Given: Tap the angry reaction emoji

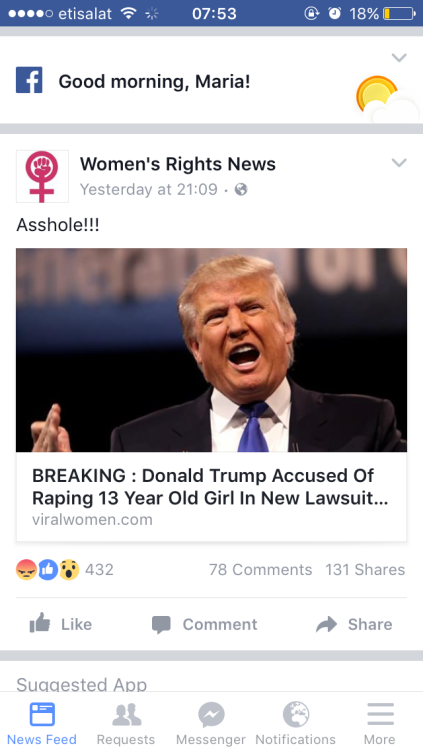Looking at the screenshot, I should coord(26,570).
